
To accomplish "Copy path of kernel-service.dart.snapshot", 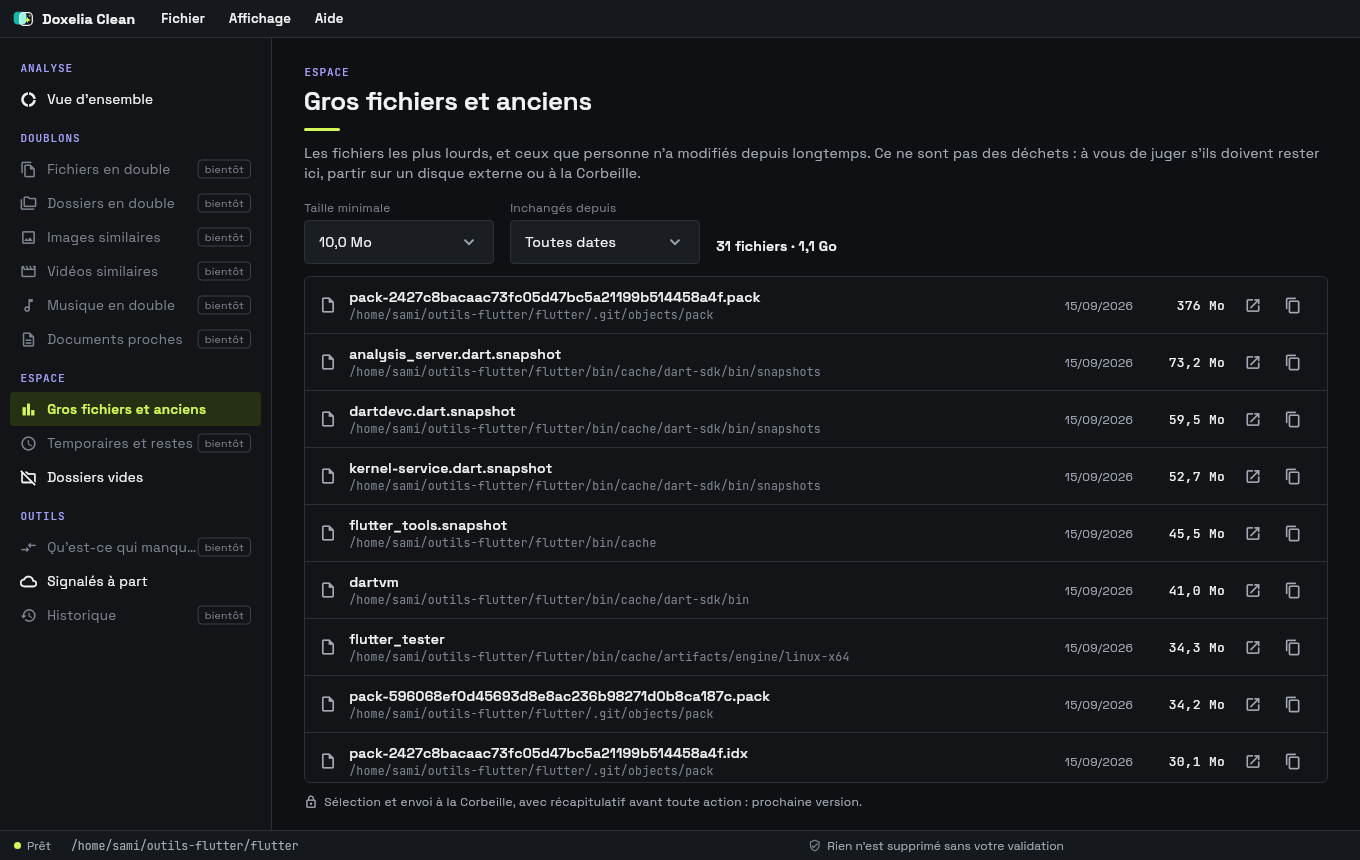I will click(1293, 476).
